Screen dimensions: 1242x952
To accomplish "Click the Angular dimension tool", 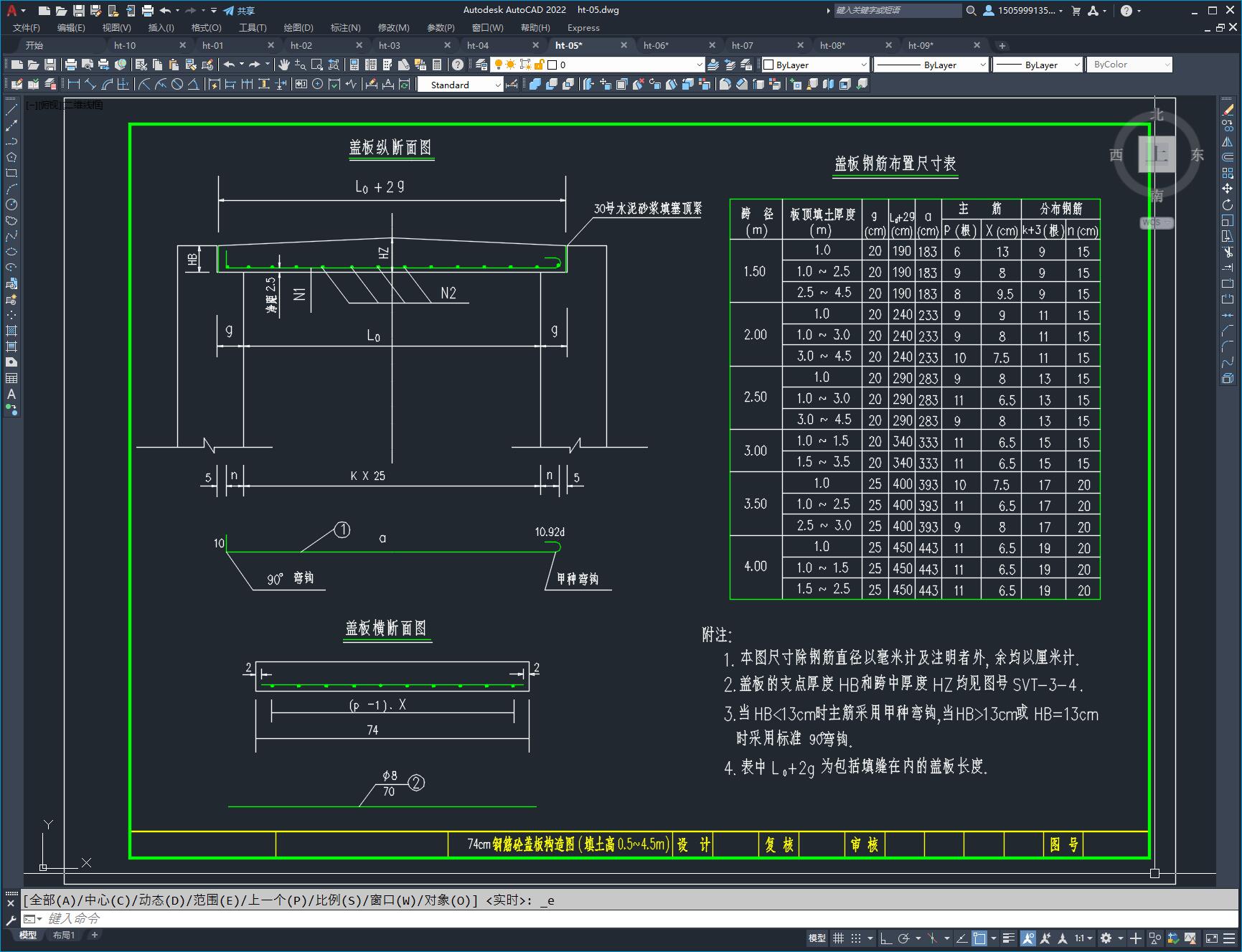I will 193,85.
